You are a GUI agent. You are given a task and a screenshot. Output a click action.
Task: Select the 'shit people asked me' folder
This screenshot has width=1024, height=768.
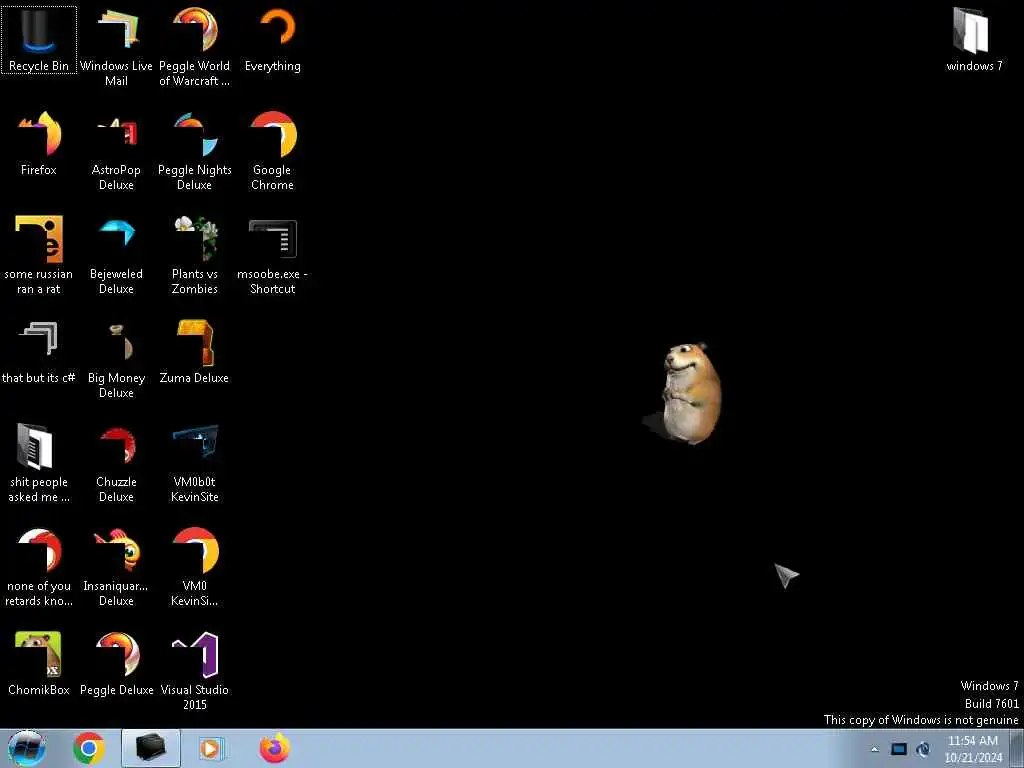pos(39,462)
